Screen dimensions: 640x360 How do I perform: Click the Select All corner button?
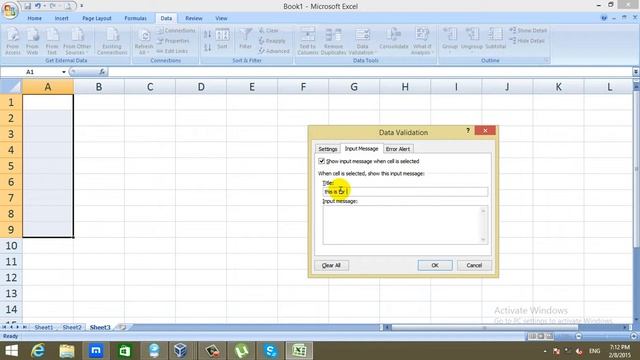11,87
